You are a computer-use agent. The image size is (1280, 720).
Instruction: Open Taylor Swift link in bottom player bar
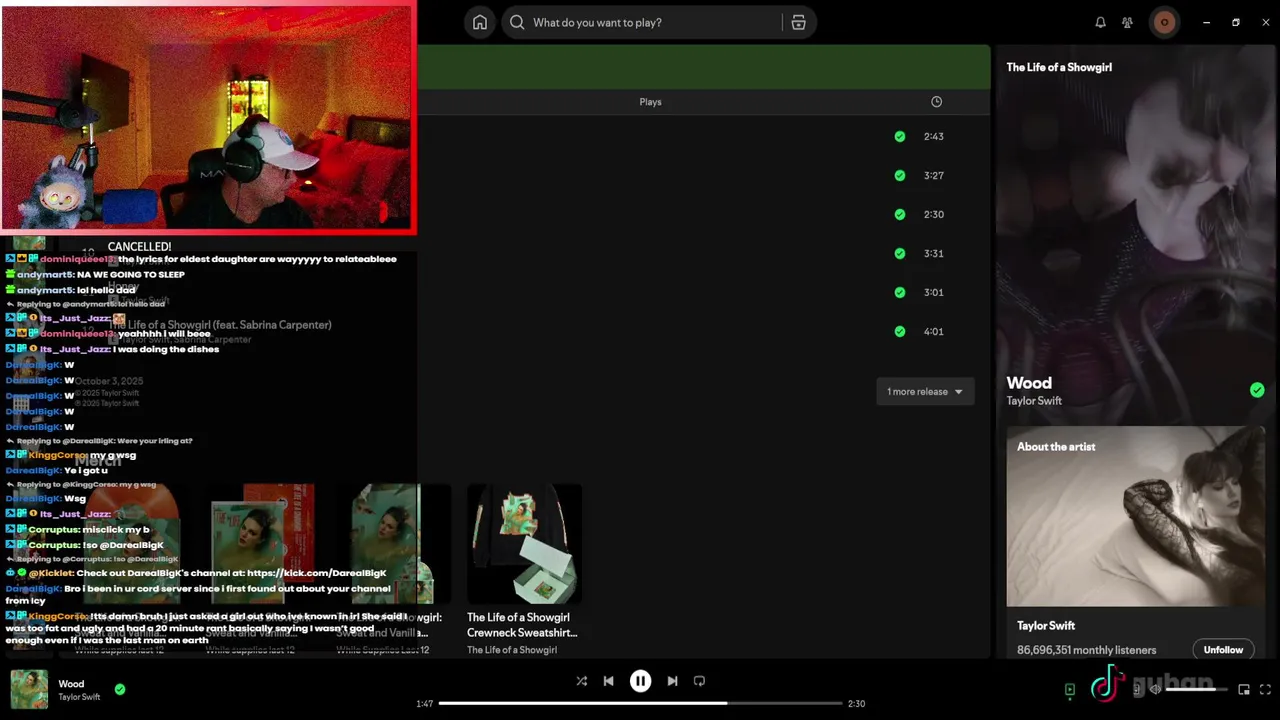tap(79, 697)
